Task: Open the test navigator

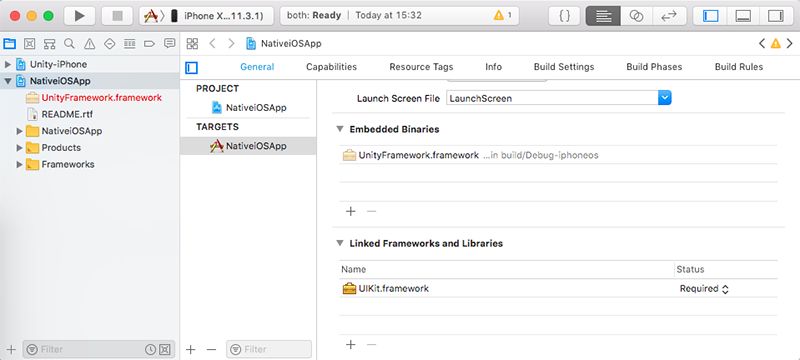Action: click(x=109, y=43)
